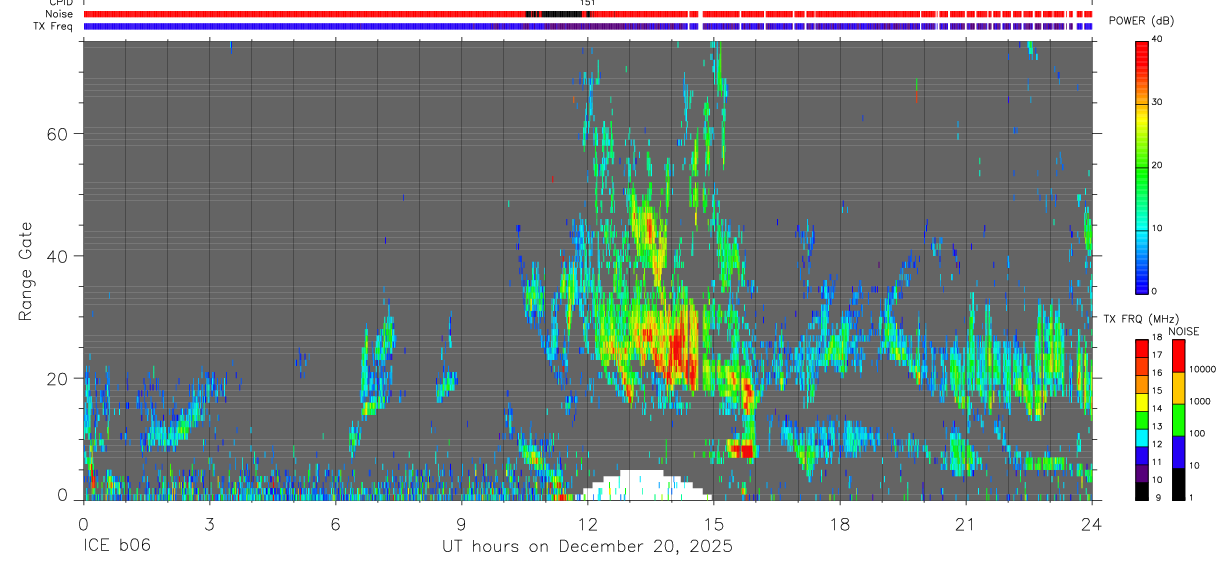The height and width of the screenshot is (567, 1228).
Task: Click the "17" MHz label on the TX frequency scale
Action: coord(1158,355)
